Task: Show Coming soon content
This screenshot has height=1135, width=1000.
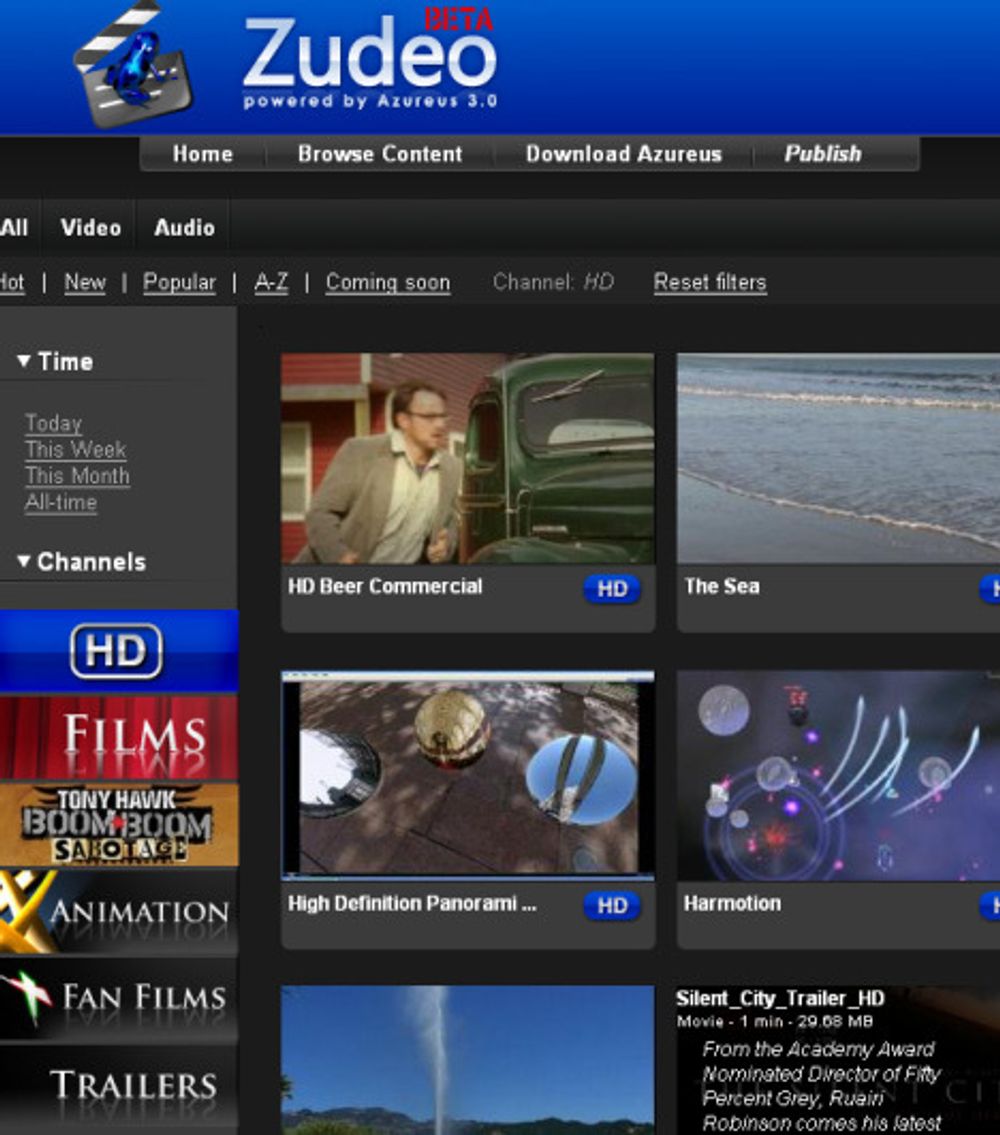Action: tap(388, 282)
